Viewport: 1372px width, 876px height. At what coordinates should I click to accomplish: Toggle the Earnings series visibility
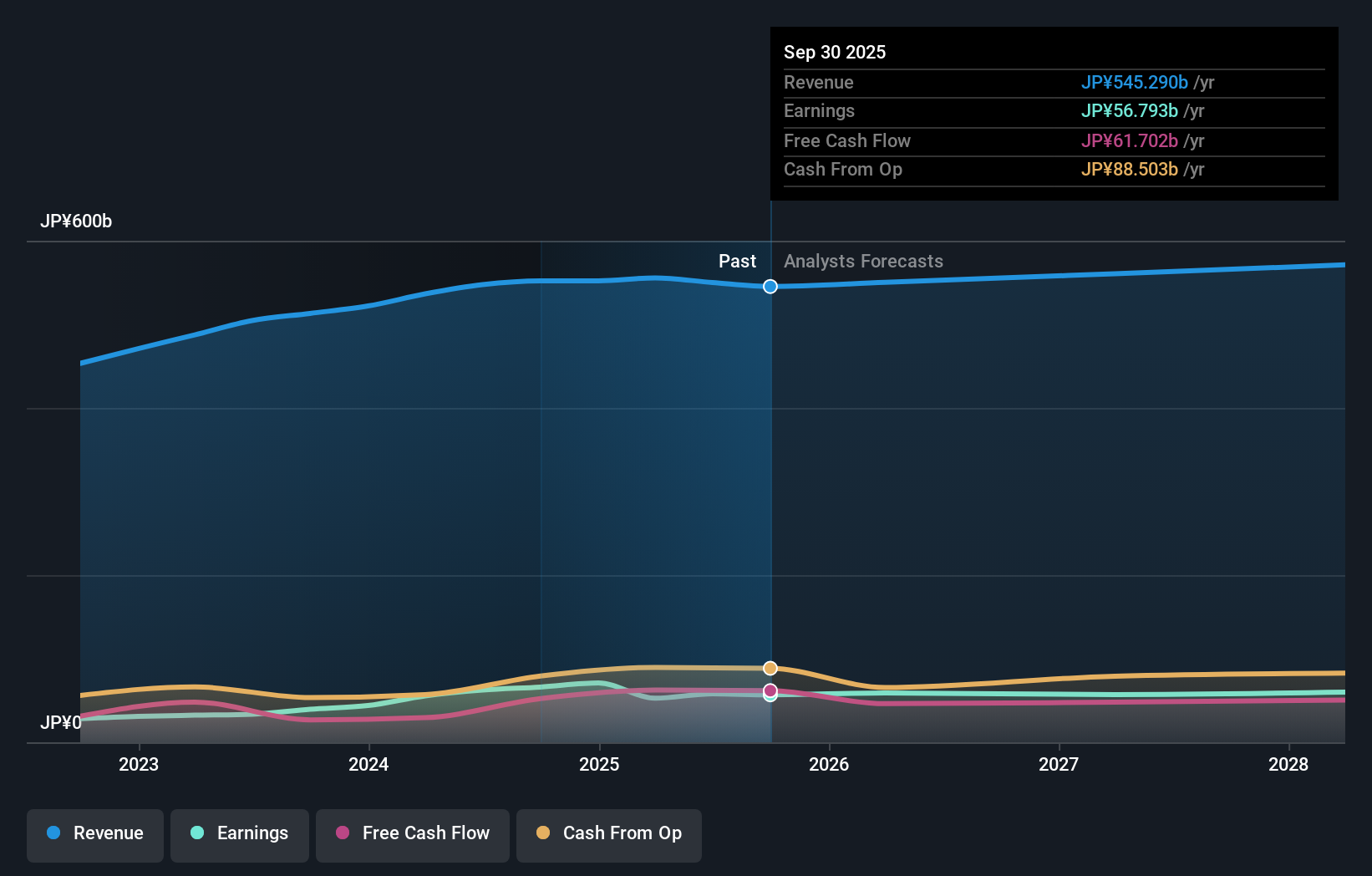239,834
